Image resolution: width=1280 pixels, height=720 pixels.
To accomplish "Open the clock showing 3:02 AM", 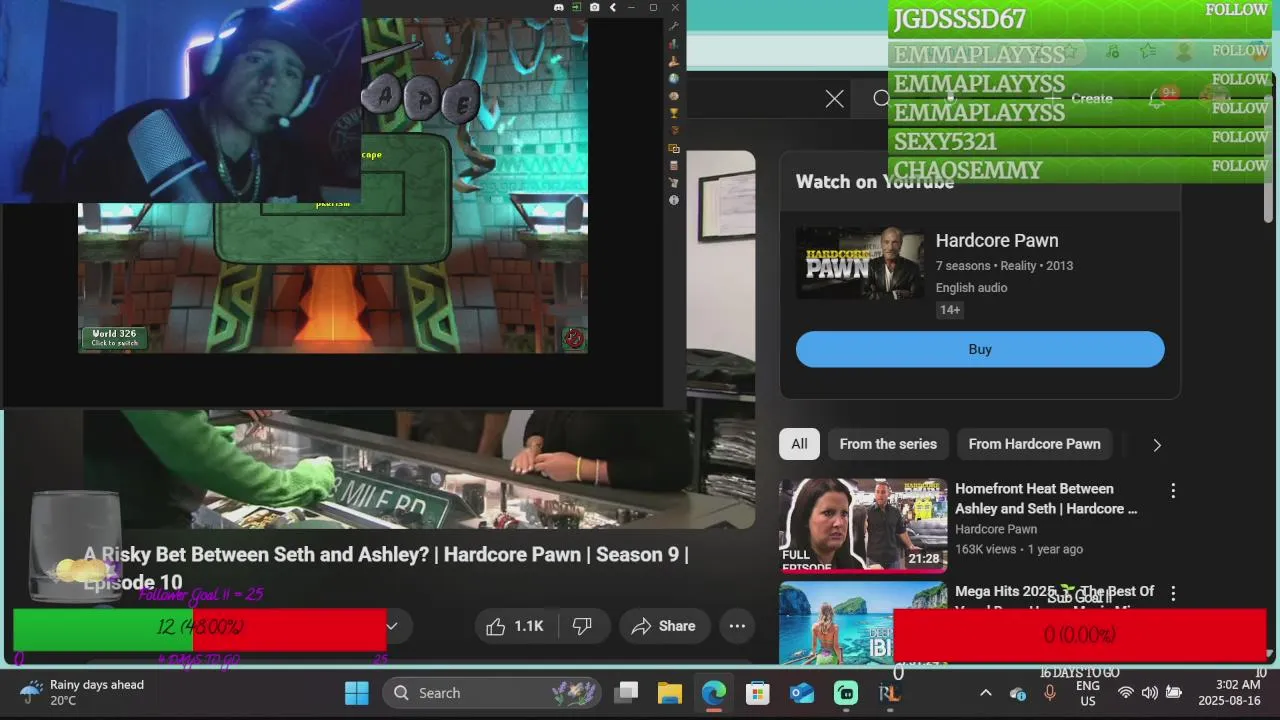I will pos(1230,693).
